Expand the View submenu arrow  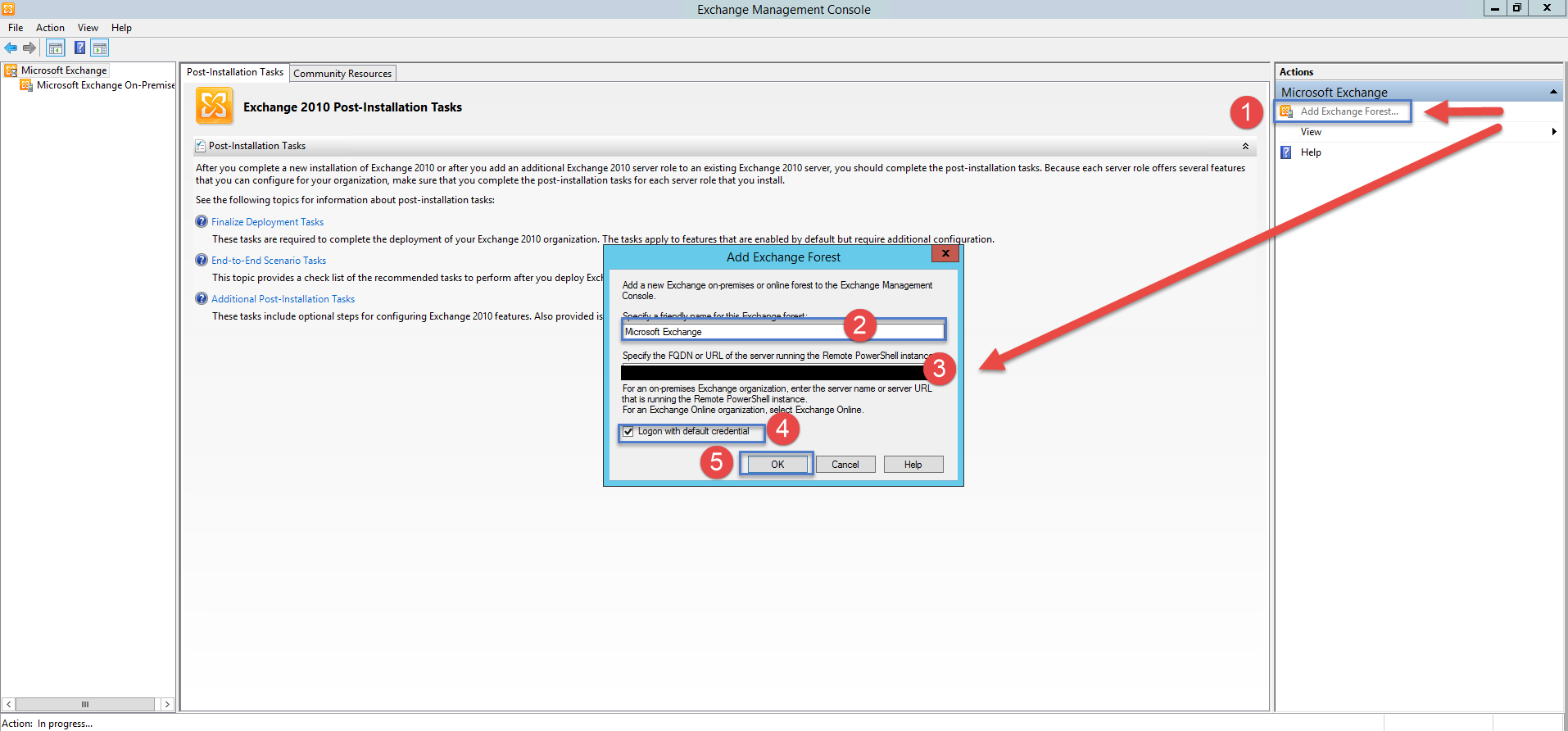pyautogui.click(x=1554, y=132)
